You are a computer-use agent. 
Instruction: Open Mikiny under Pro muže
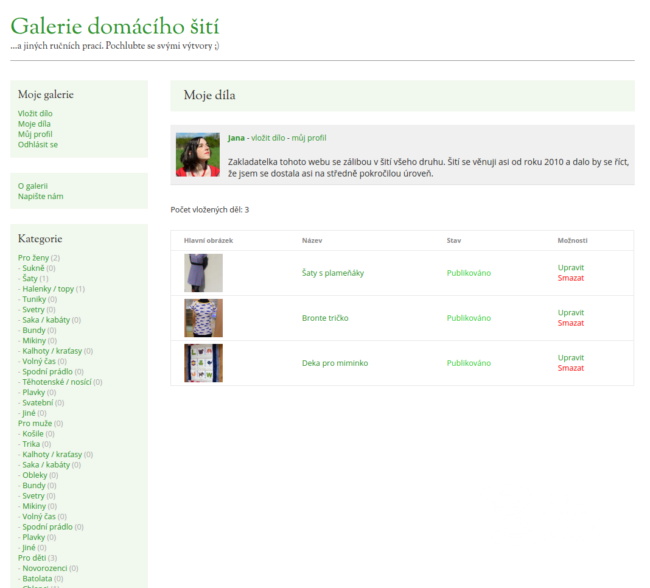[x=34, y=506]
